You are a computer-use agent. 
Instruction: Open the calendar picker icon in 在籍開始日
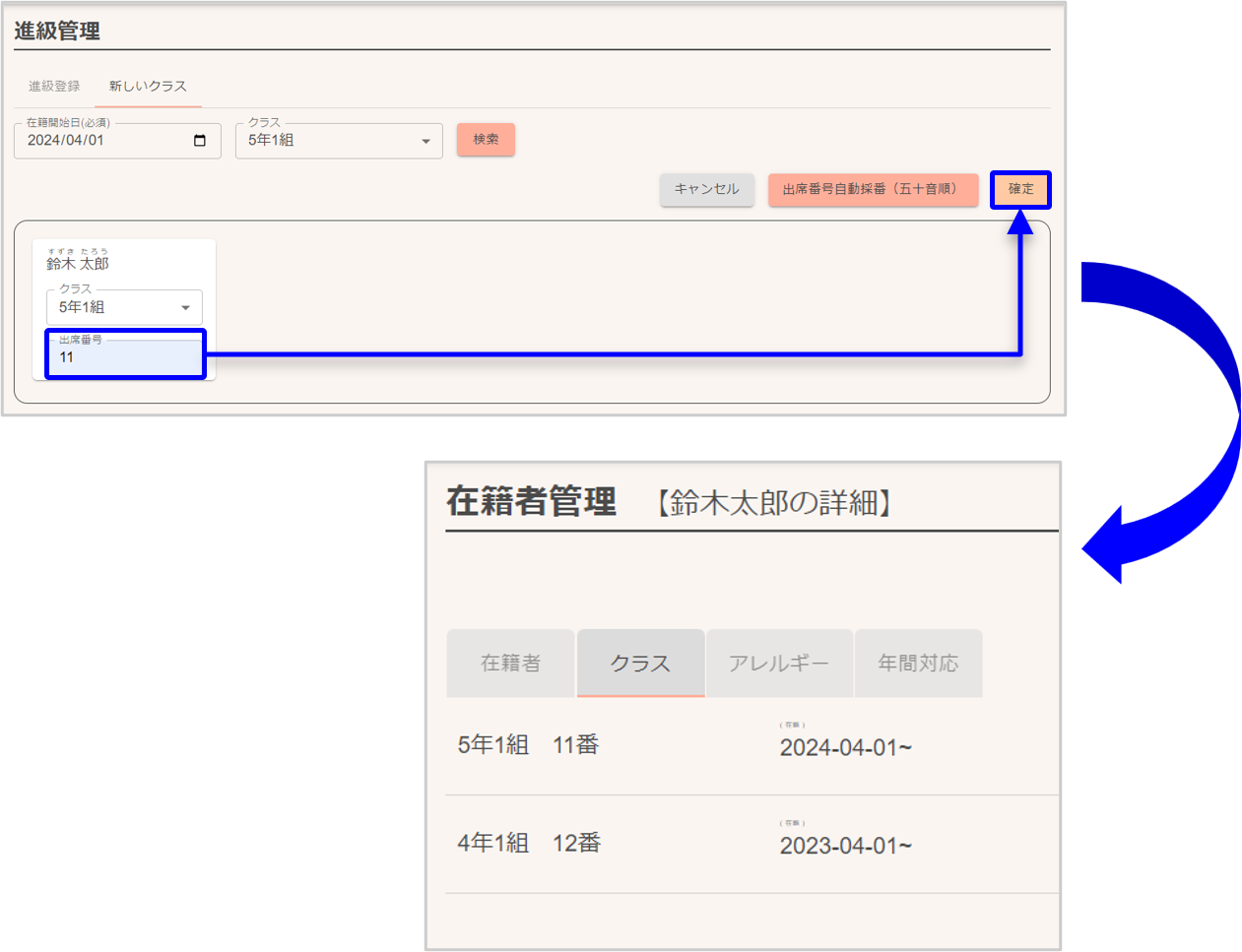(x=200, y=141)
